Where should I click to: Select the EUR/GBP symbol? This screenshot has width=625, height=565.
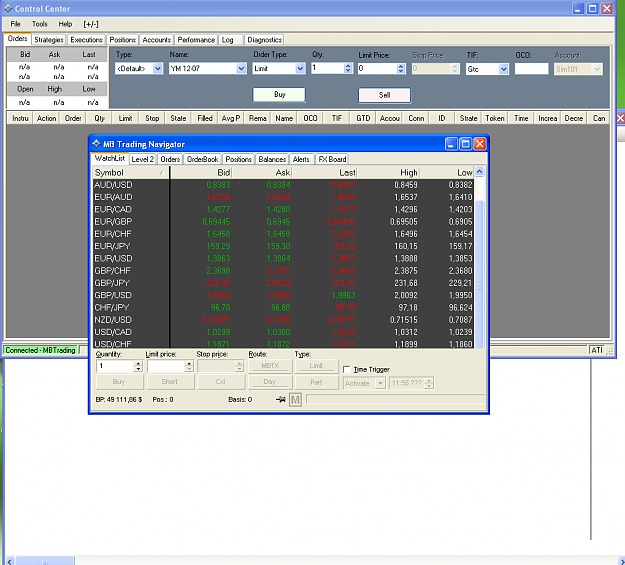pos(113,222)
